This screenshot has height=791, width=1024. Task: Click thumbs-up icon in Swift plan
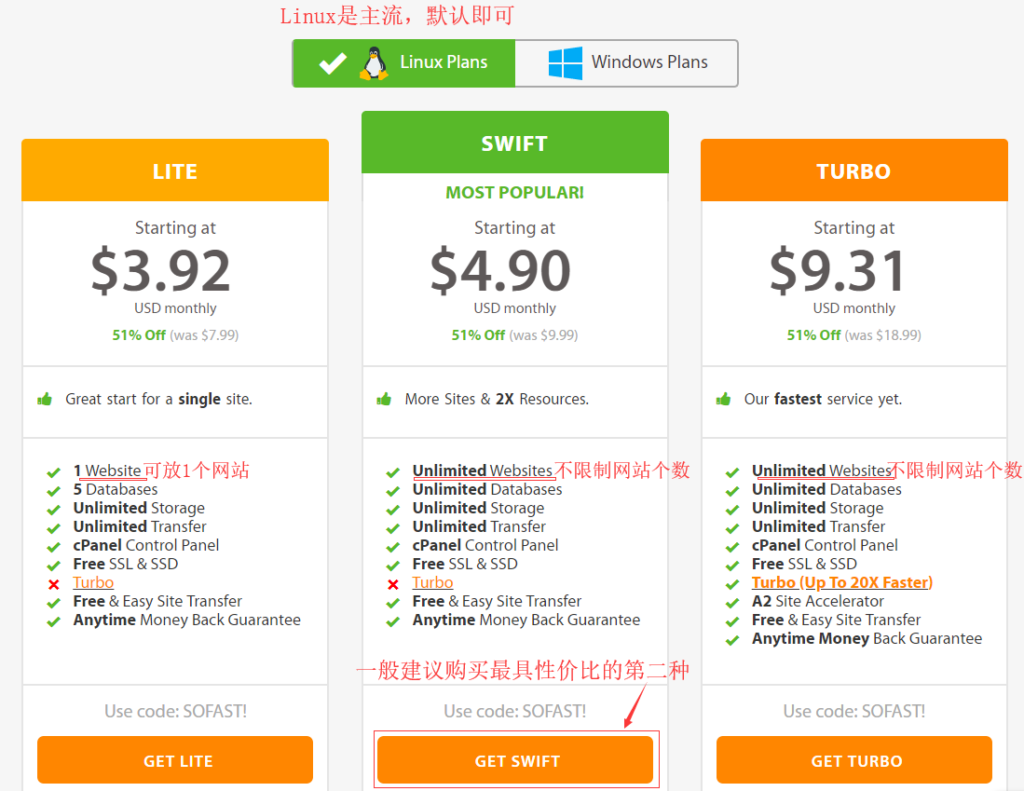(x=384, y=399)
